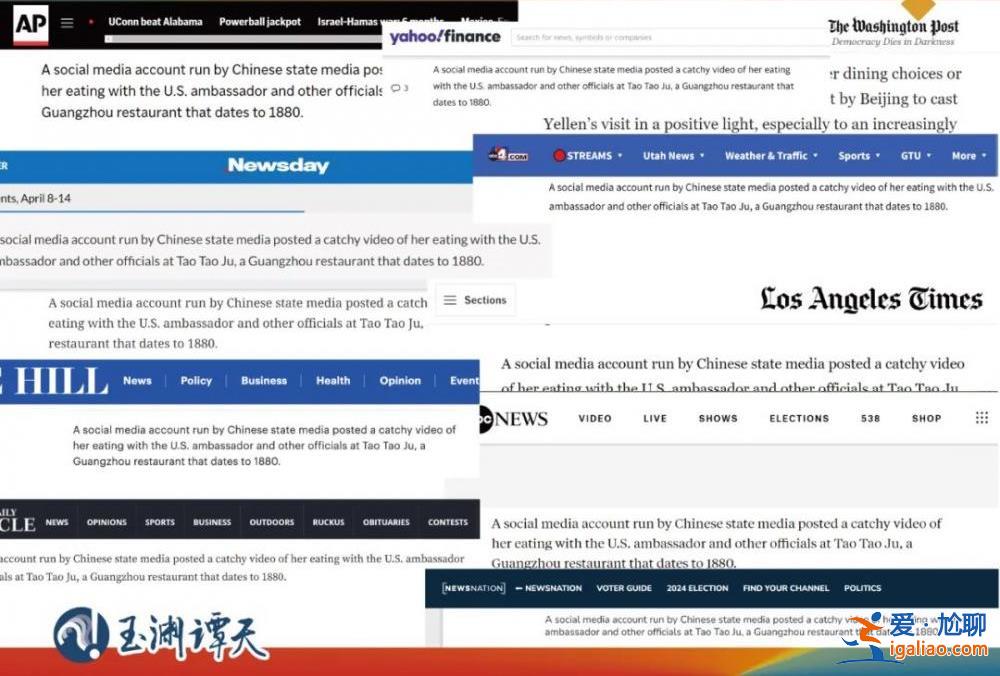Open the LA Times Sections menu
Image resolution: width=1000 pixels, height=676 pixels.
[x=475, y=300]
